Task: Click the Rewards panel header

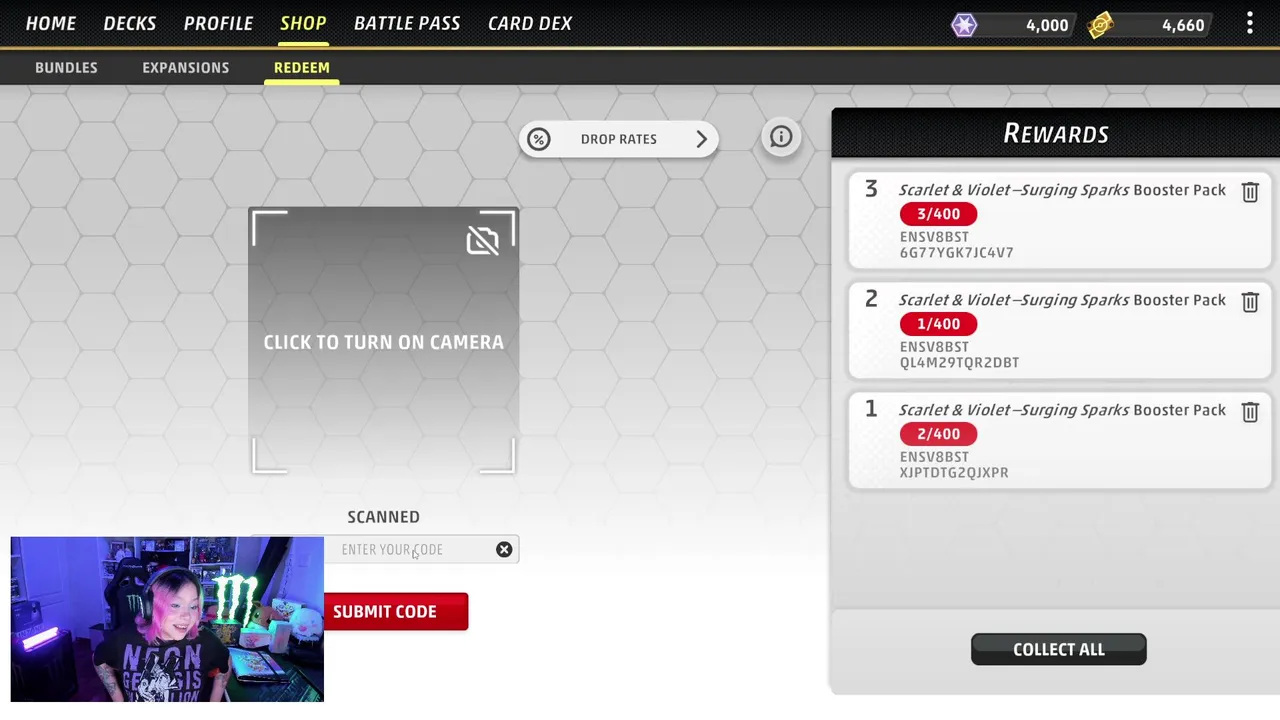Action: point(1056,133)
